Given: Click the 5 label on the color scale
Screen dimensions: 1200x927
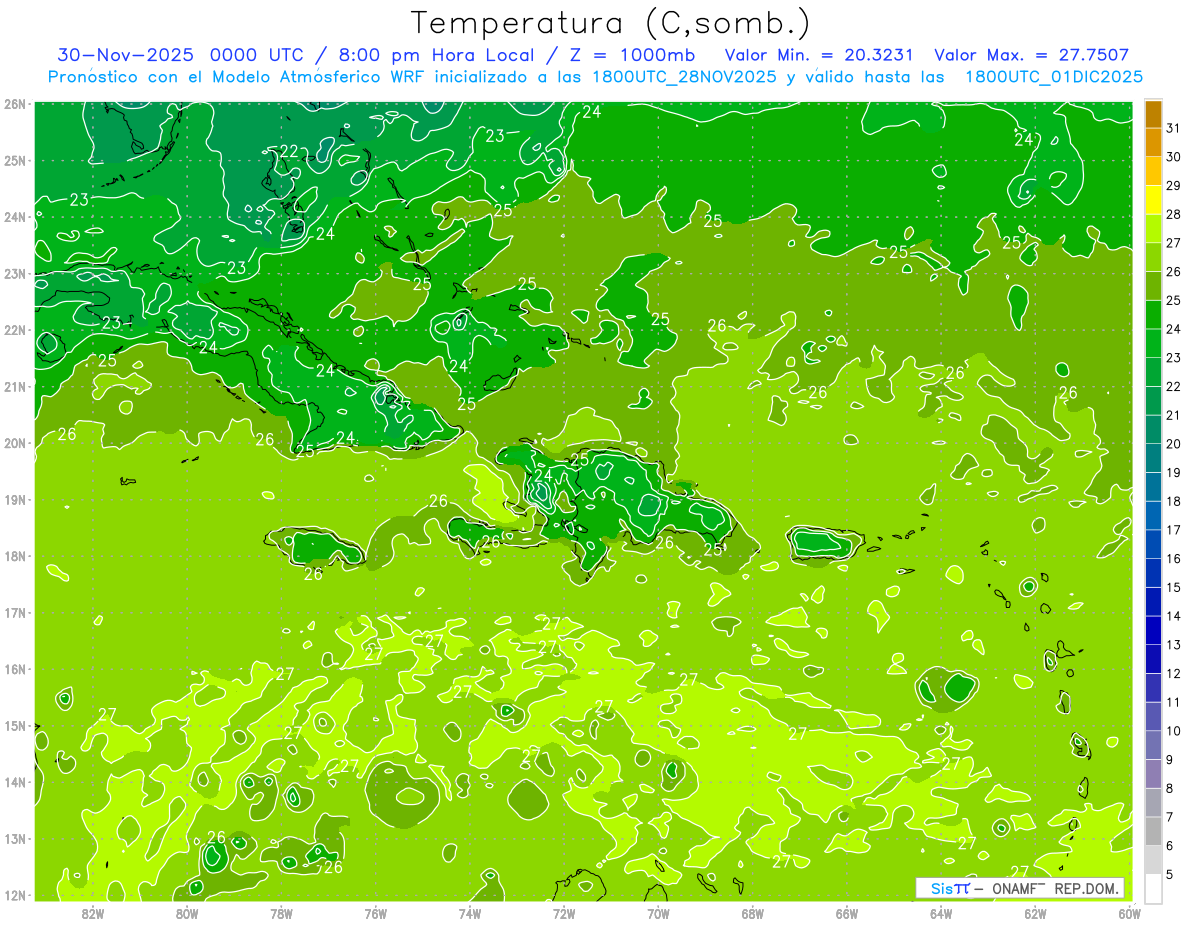Looking at the screenshot, I should [x=1169, y=874].
